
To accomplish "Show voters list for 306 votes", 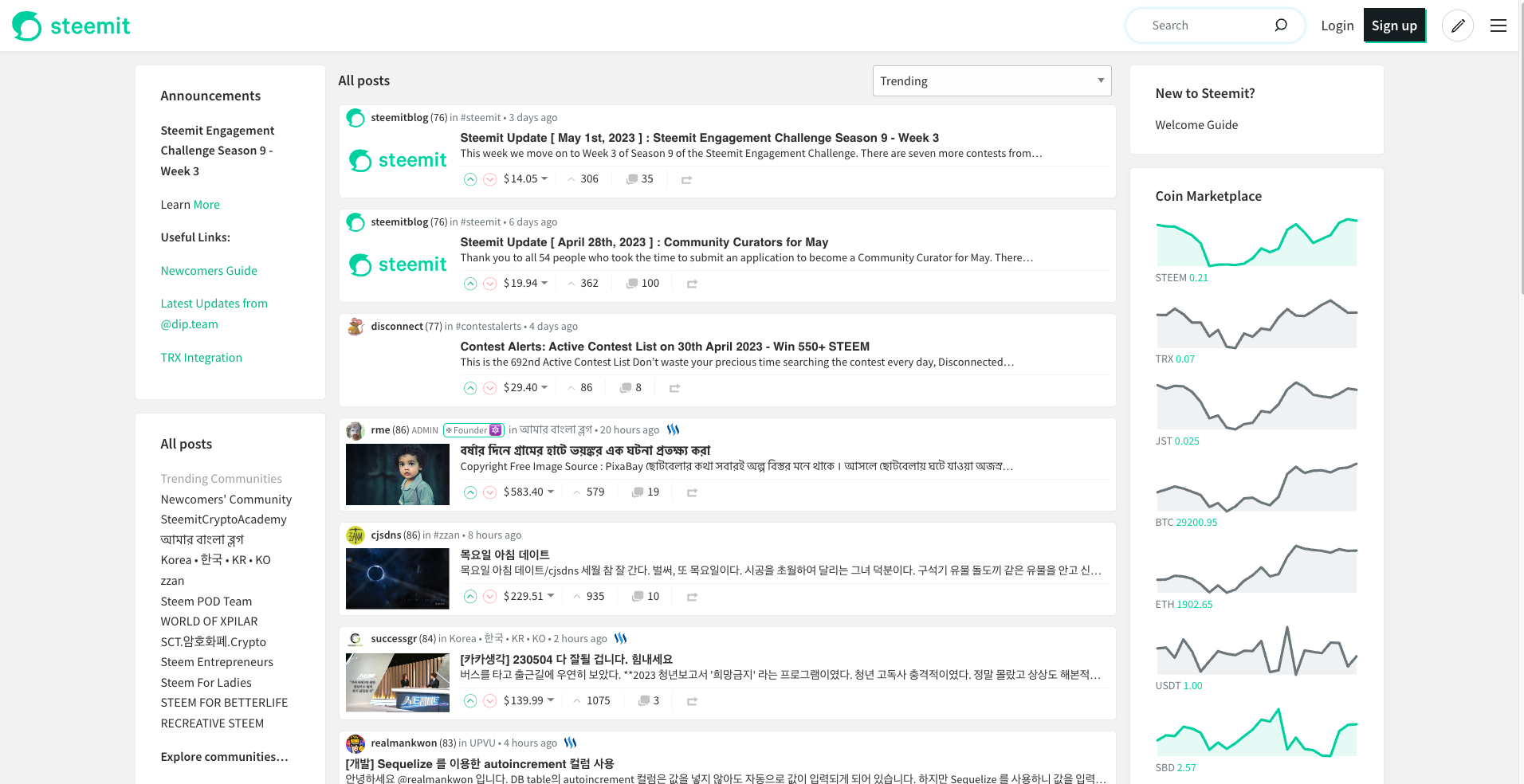I will [583, 179].
